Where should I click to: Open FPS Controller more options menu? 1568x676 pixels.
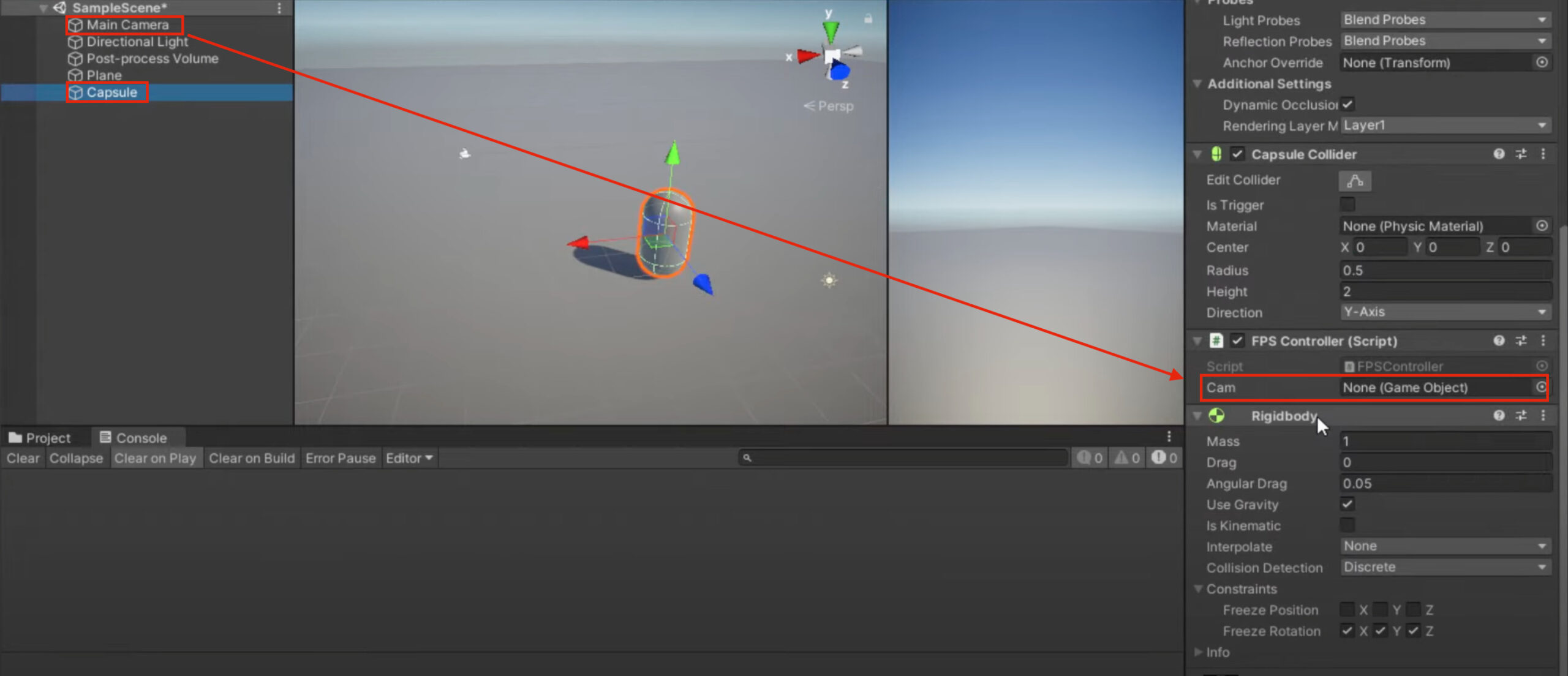pos(1543,340)
